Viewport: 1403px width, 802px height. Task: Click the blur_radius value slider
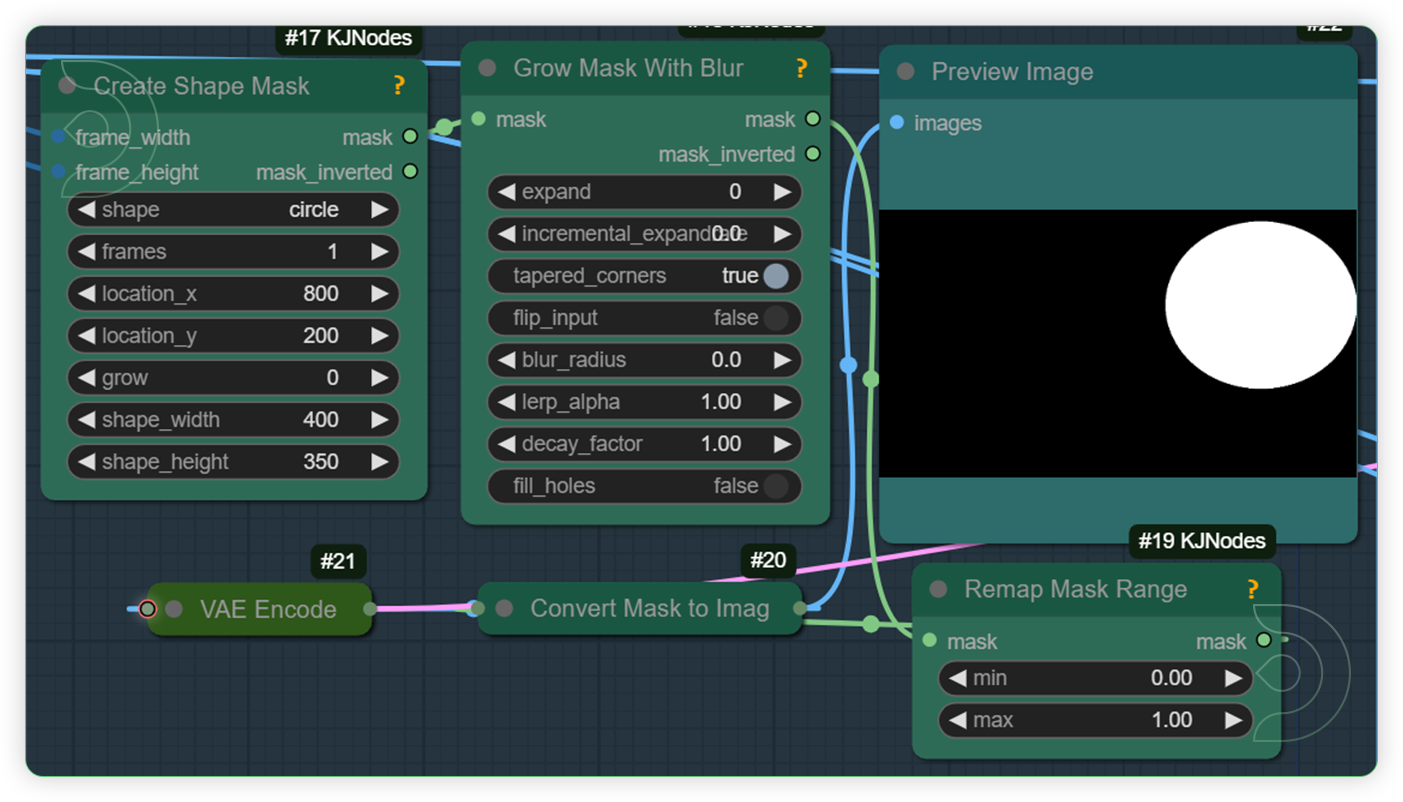point(644,360)
